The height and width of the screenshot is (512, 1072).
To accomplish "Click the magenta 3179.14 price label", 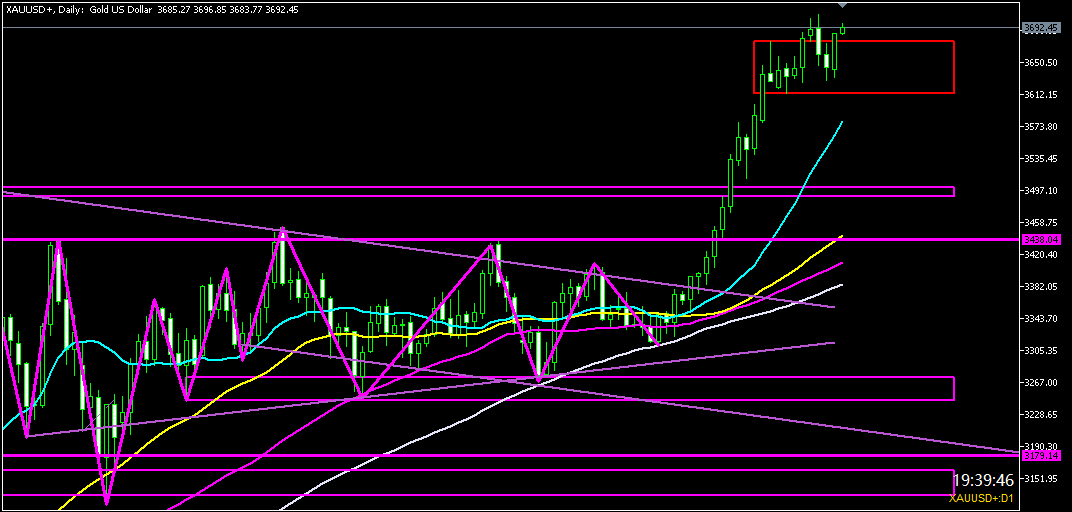I will [x=1041, y=456].
